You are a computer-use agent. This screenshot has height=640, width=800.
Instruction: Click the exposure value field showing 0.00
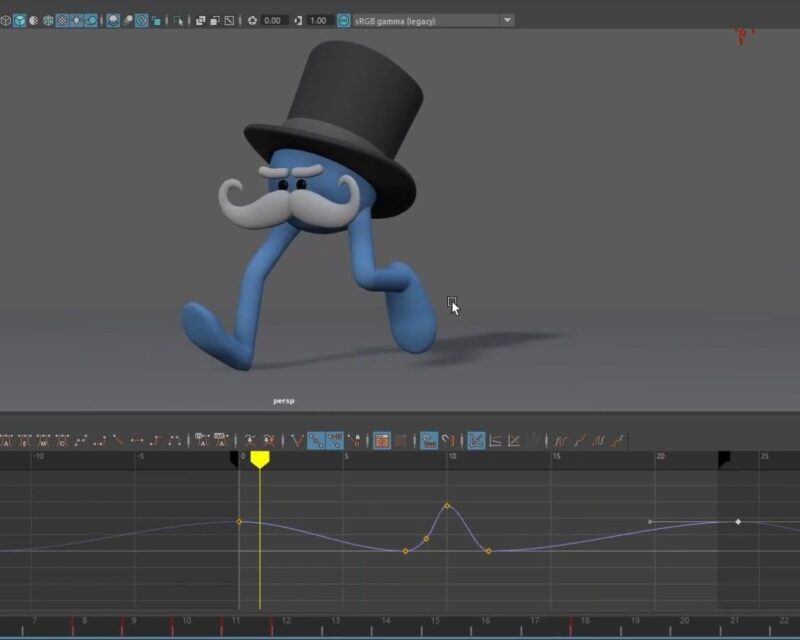274,20
